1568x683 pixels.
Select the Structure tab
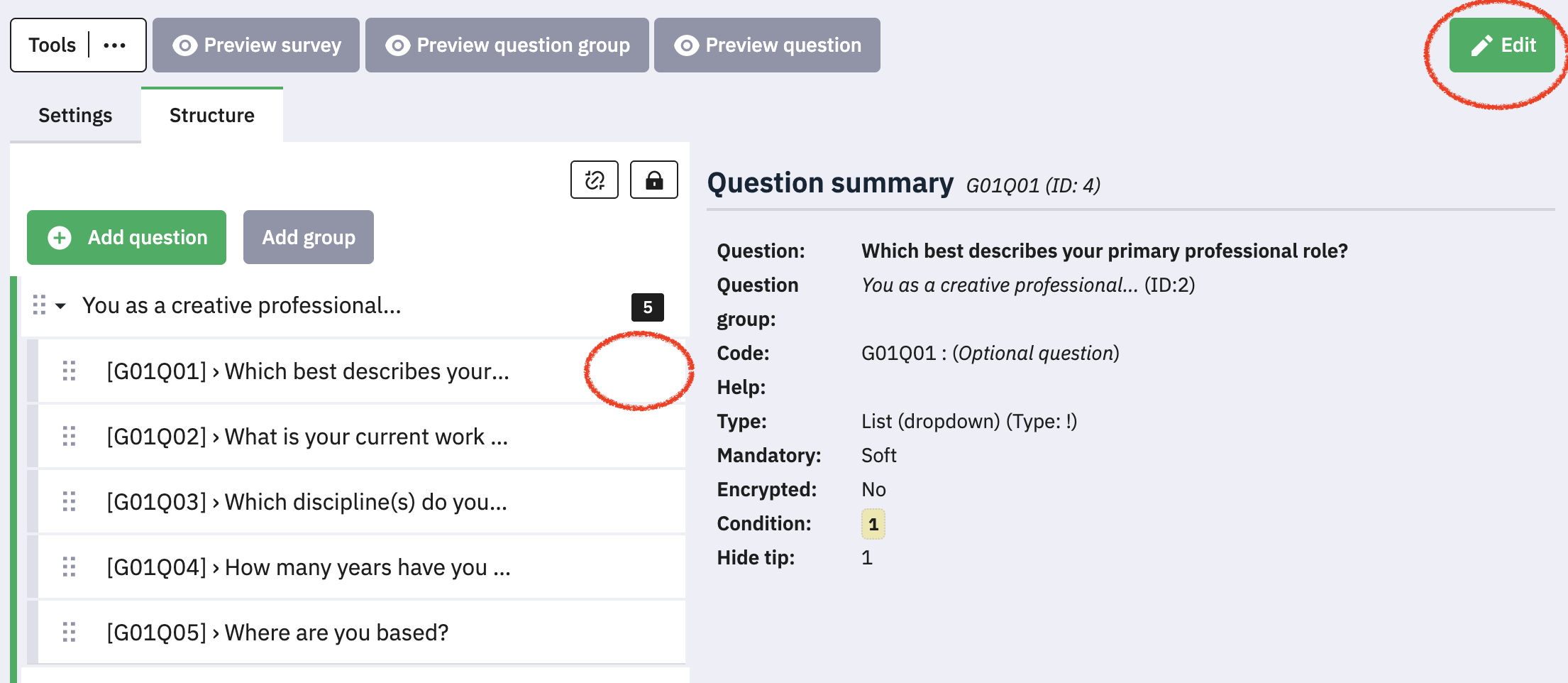coord(211,116)
